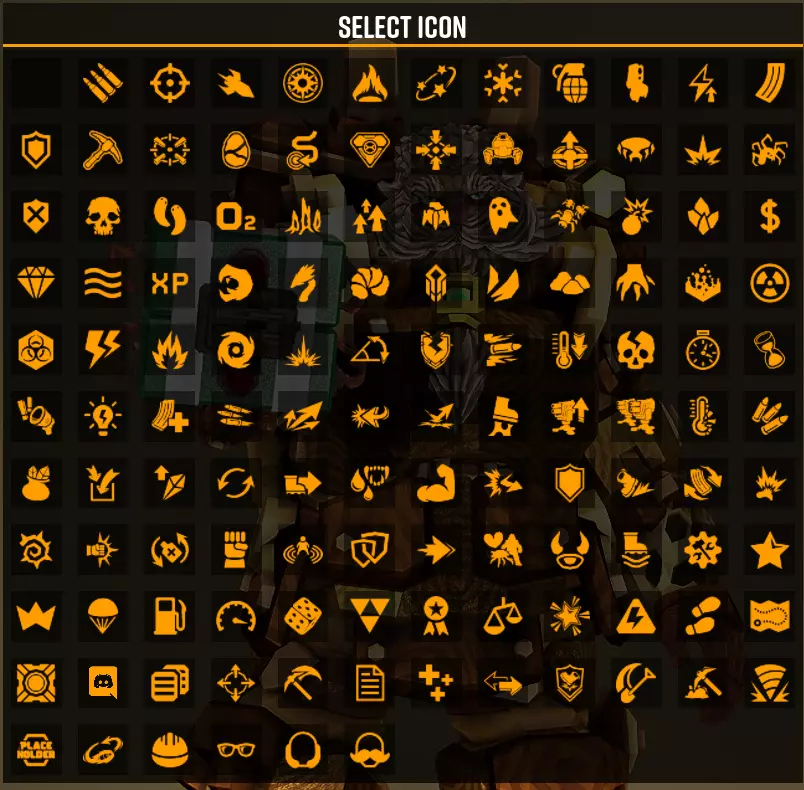Choose the balance scales icon
Image resolution: width=804 pixels, height=790 pixels.
tap(502, 616)
